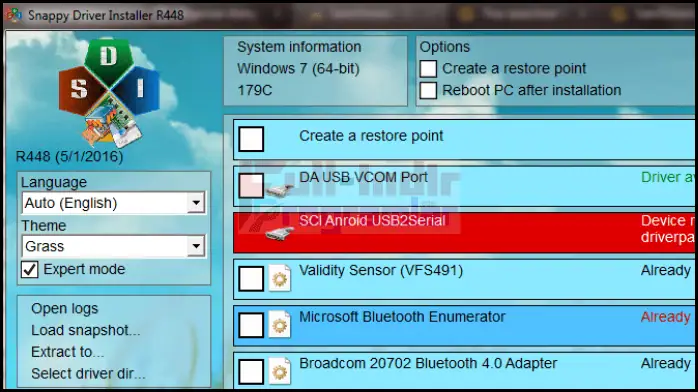Select the DA USB VCOM Port row text
The width and height of the screenshot is (698, 392).
[x=363, y=178]
